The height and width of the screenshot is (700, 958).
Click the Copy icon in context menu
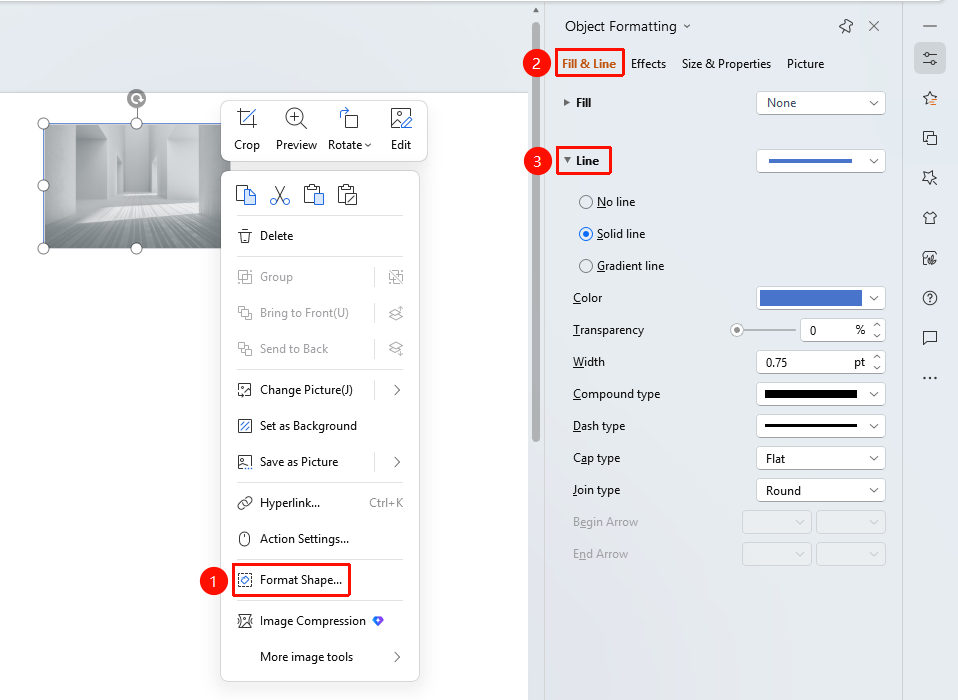[246, 195]
